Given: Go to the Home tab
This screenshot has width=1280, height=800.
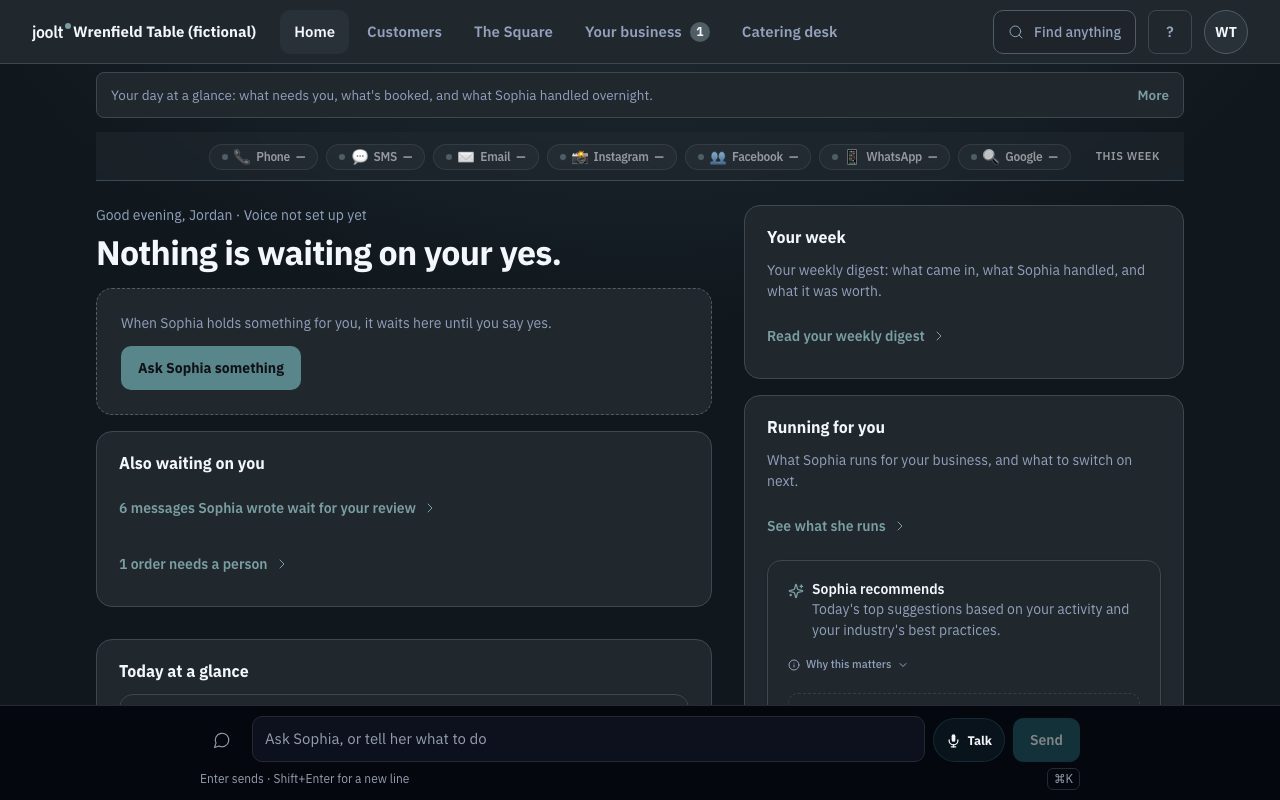Looking at the screenshot, I should click(314, 32).
